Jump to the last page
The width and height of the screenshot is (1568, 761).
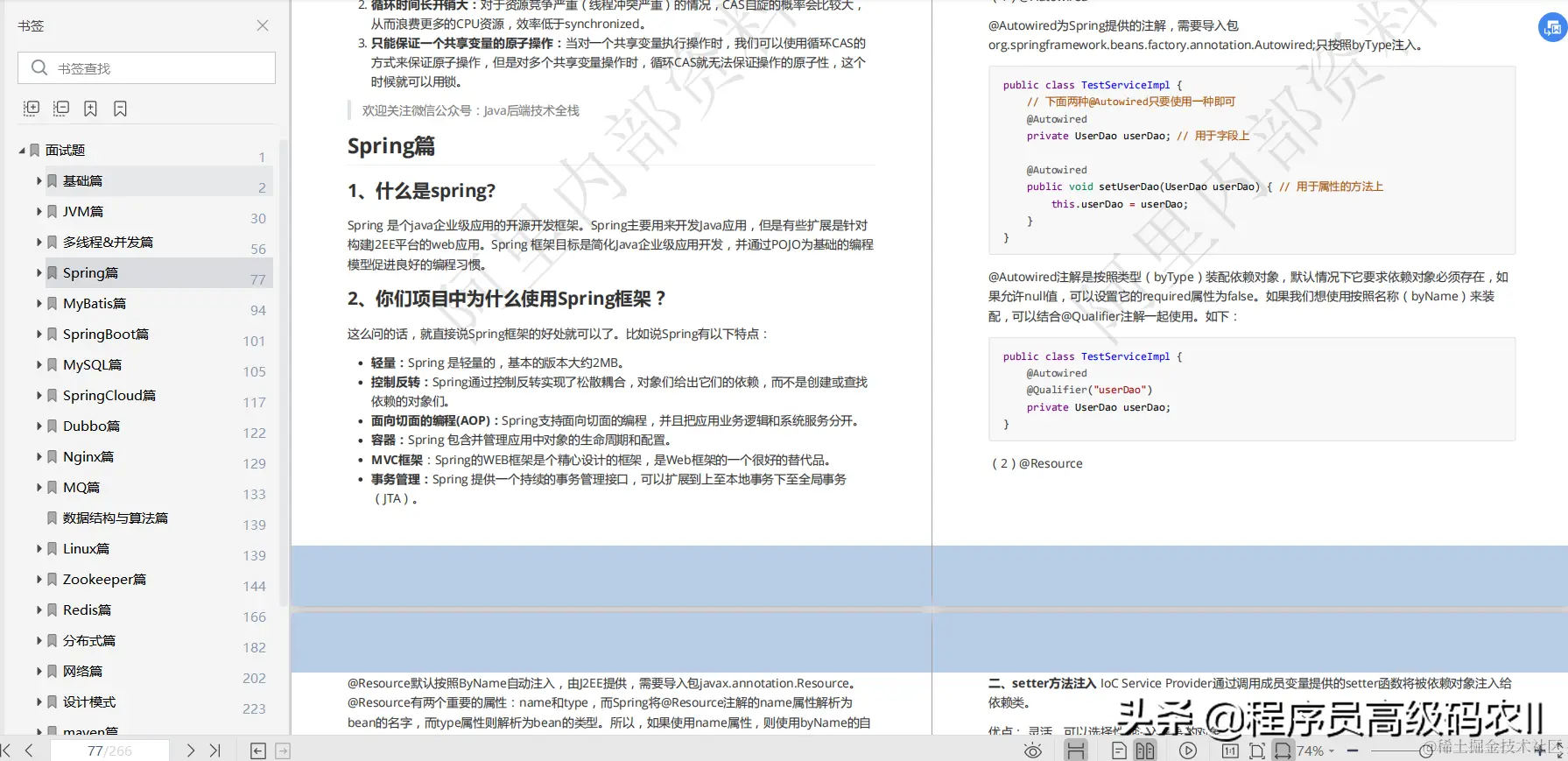215,750
